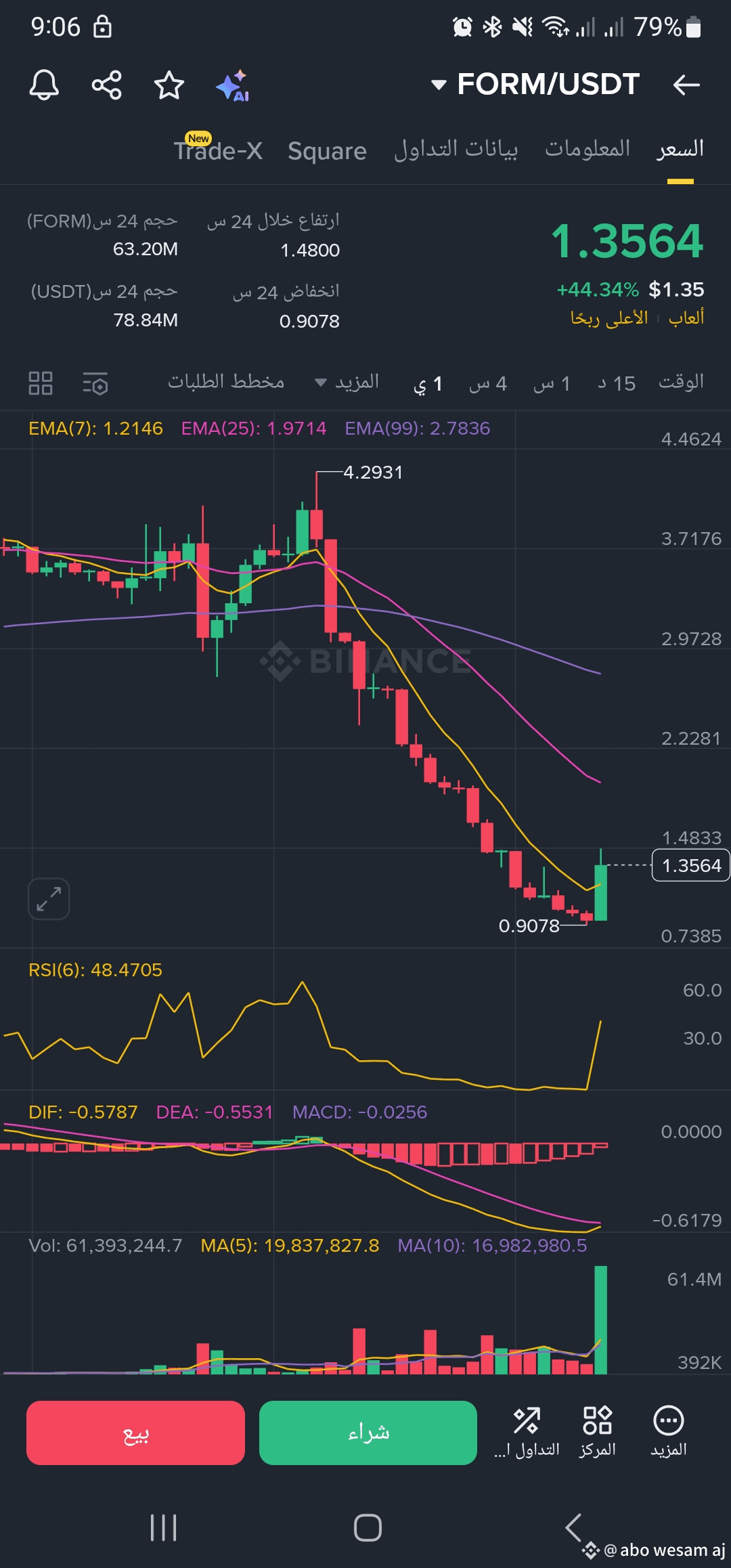Screen dimensions: 731x1568
Task: Open the Trade-X tab
Action: coord(218,150)
